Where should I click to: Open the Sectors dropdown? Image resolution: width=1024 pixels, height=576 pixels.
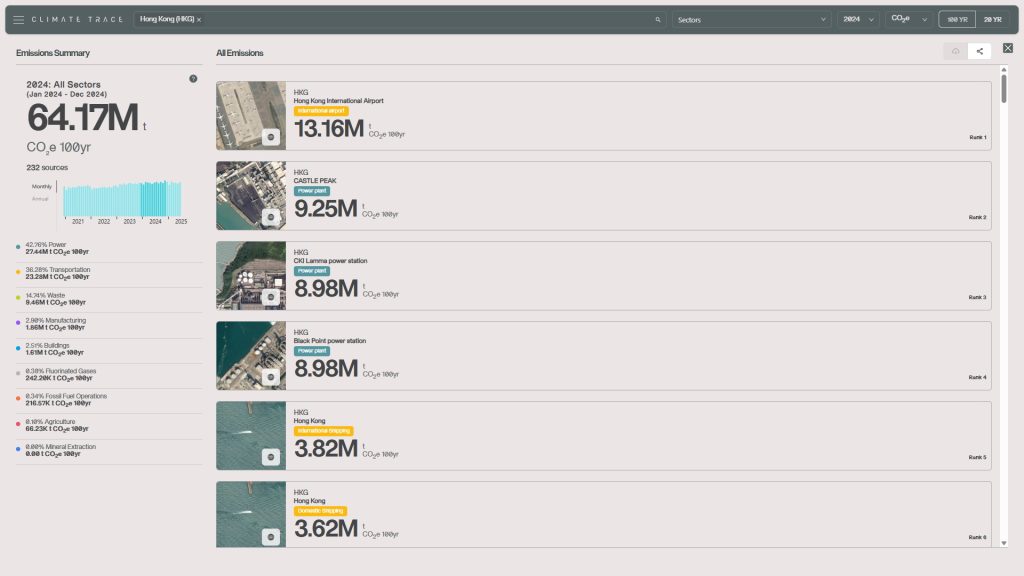pyautogui.click(x=751, y=20)
